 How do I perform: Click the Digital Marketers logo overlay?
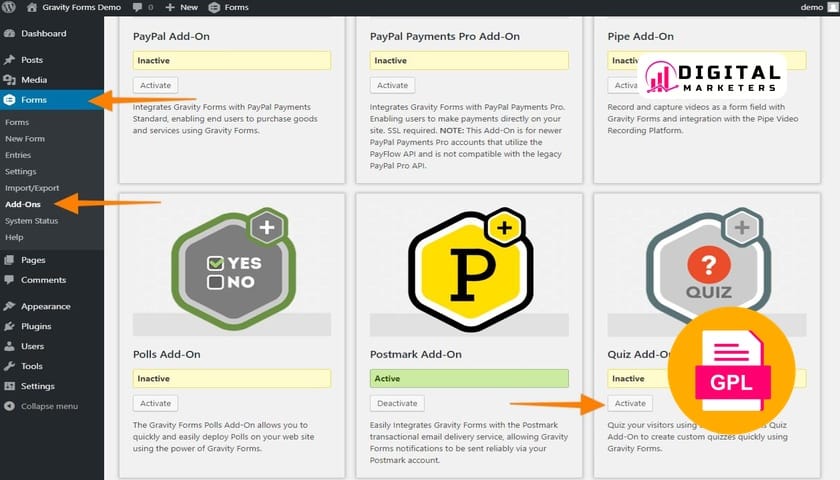(x=712, y=77)
